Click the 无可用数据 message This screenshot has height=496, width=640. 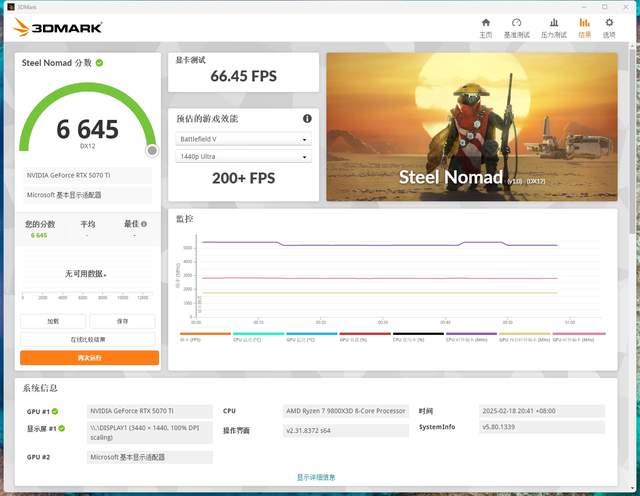click(x=86, y=274)
